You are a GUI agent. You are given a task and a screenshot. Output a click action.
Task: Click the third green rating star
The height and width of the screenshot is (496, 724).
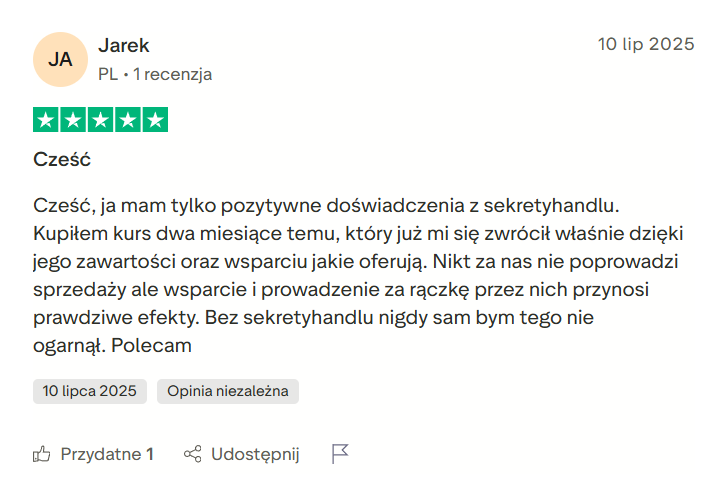[x=100, y=120]
